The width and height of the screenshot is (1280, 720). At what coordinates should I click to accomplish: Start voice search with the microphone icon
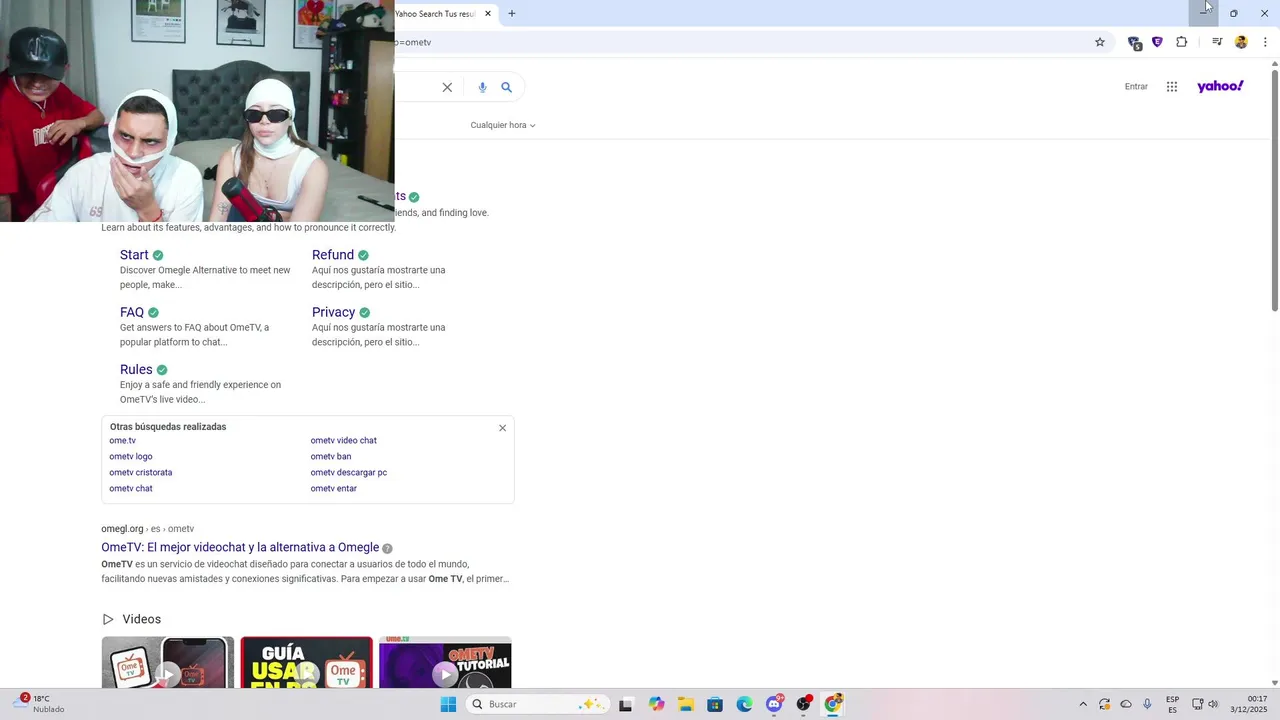click(x=482, y=87)
